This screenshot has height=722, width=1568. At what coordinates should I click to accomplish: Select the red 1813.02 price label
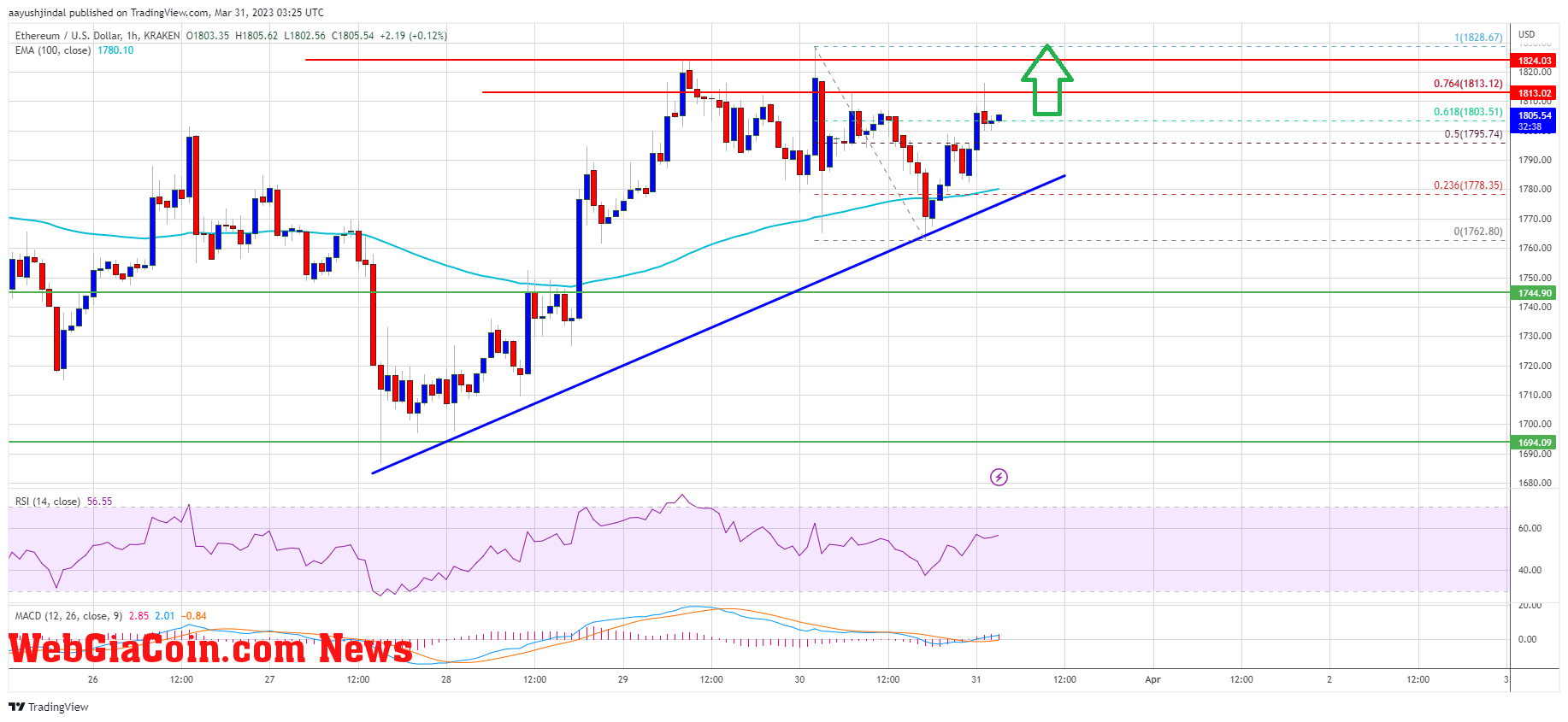pyautogui.click(x=1535, y=93)
